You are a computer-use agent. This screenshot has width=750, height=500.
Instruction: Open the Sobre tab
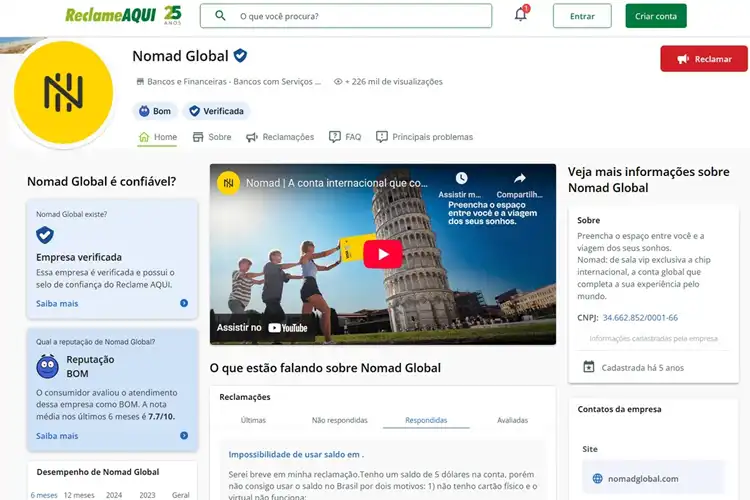click(x=212, y=137)
